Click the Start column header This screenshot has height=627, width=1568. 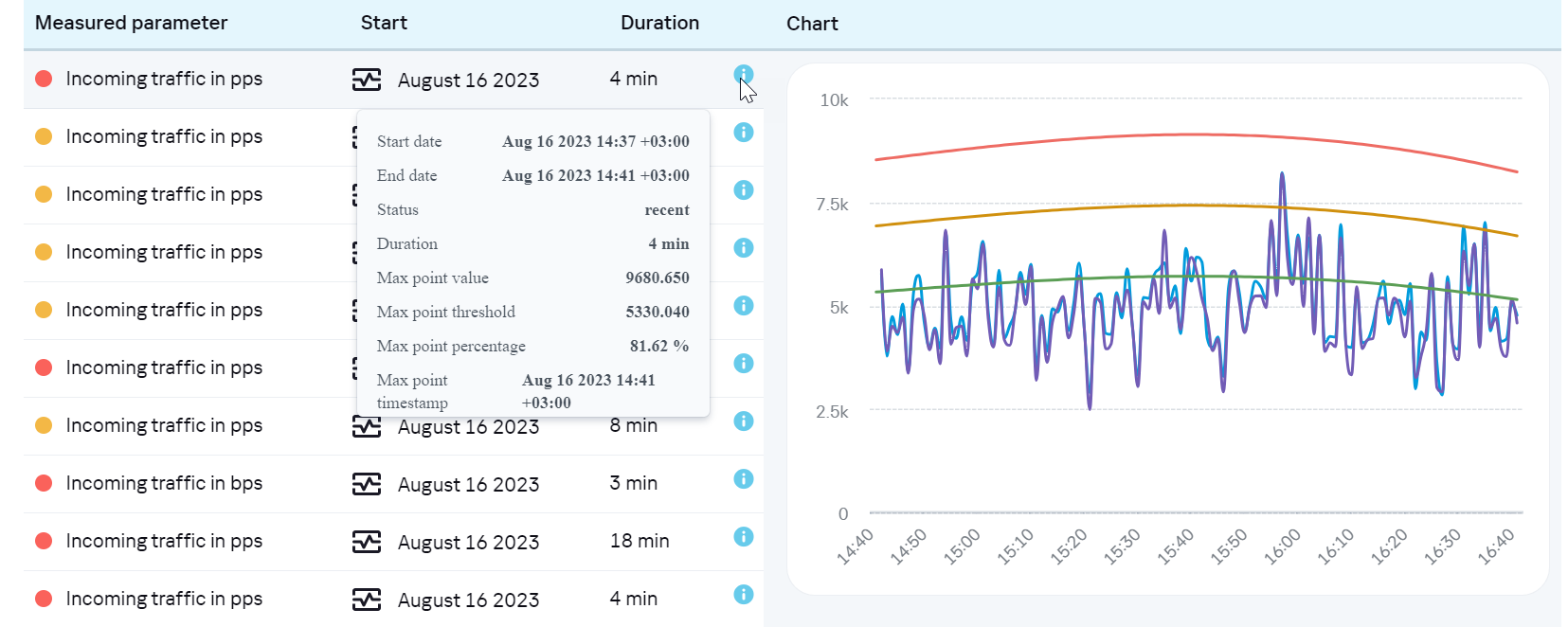[384, 23]
